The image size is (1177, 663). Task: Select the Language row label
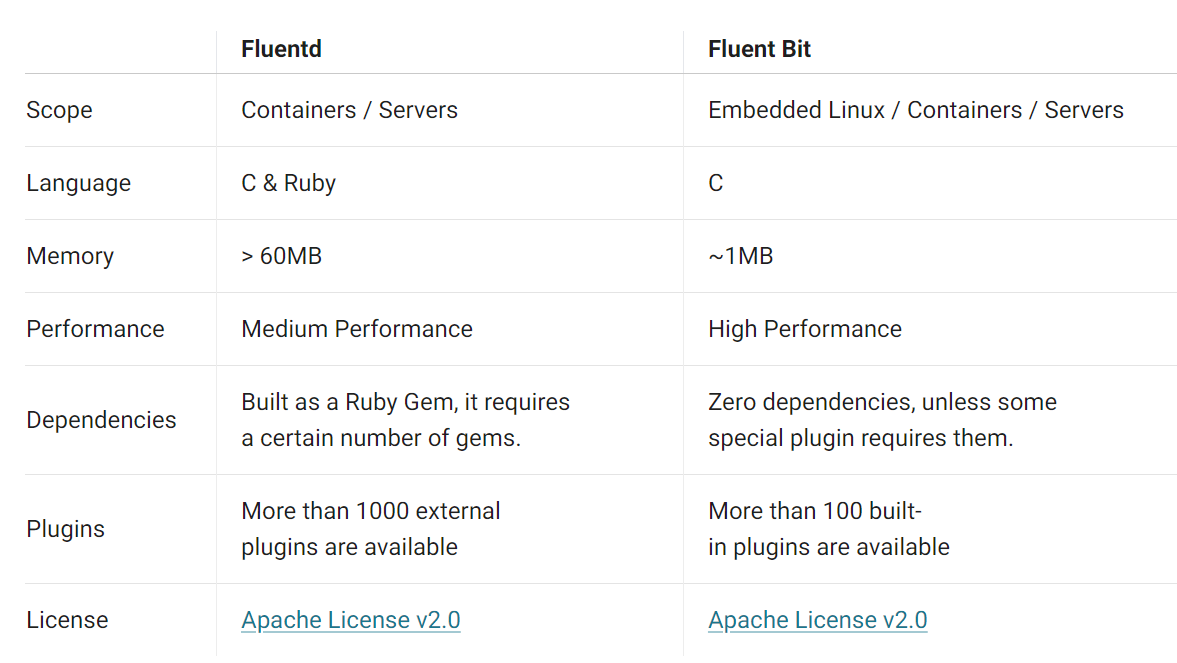(x=78, y=183)
